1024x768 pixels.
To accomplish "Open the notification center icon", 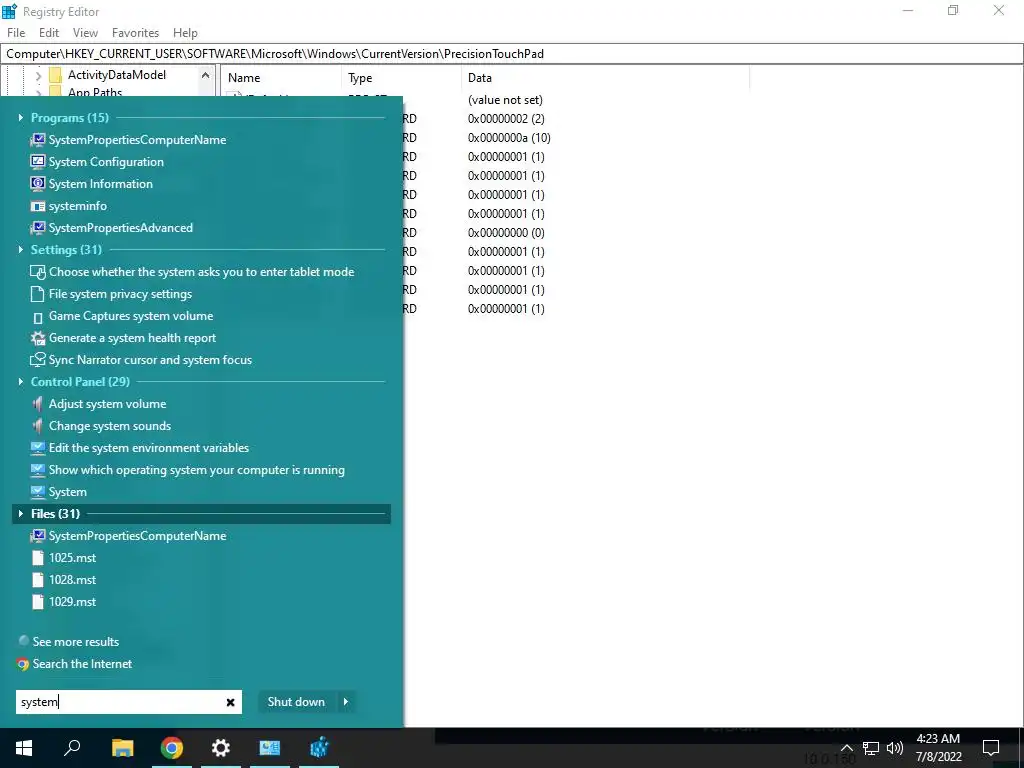I will point(991,748).
